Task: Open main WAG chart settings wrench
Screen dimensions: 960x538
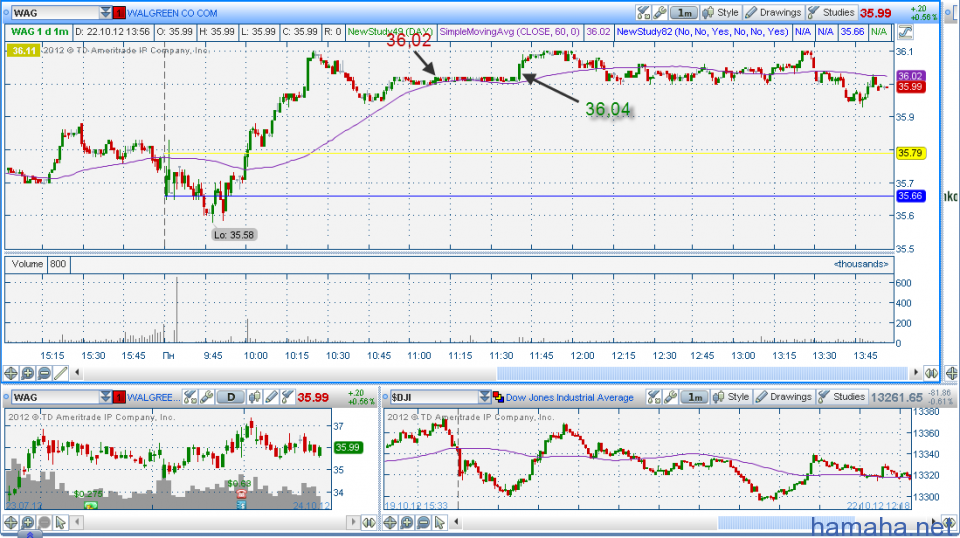Action: coord(659,12)
